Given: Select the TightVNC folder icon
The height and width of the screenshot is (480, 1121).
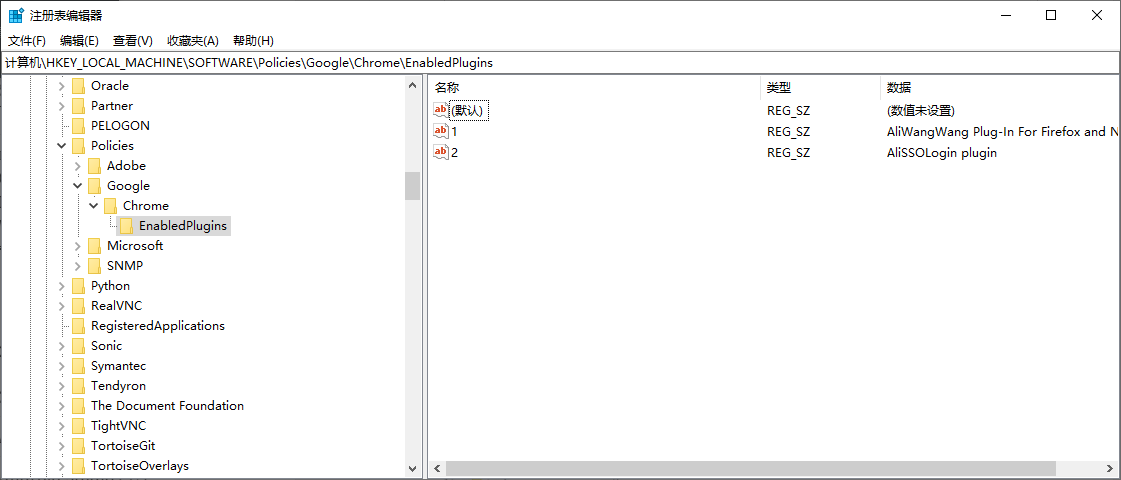Looking at the screenshot, I should pos(79,426).
